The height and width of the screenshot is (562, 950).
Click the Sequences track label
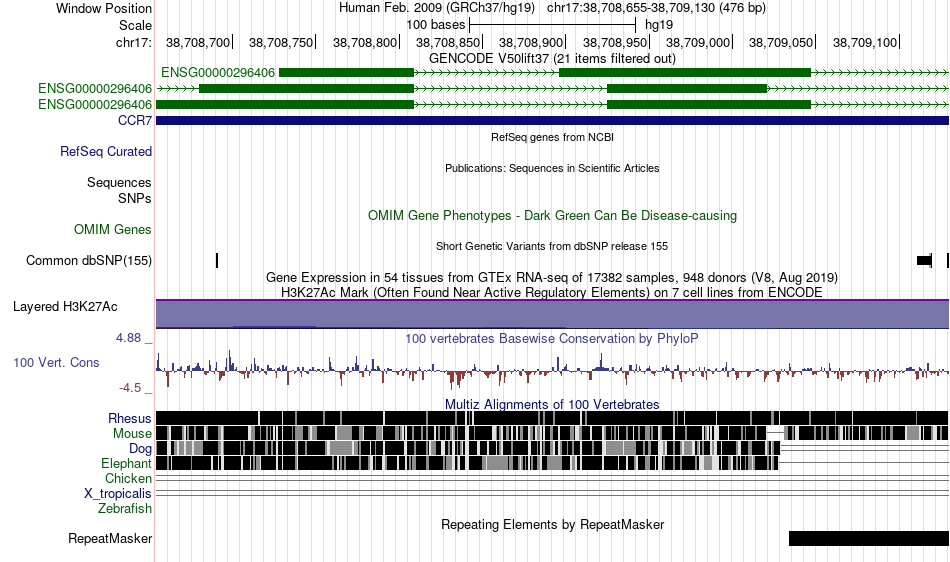click(x=119, y=182)
